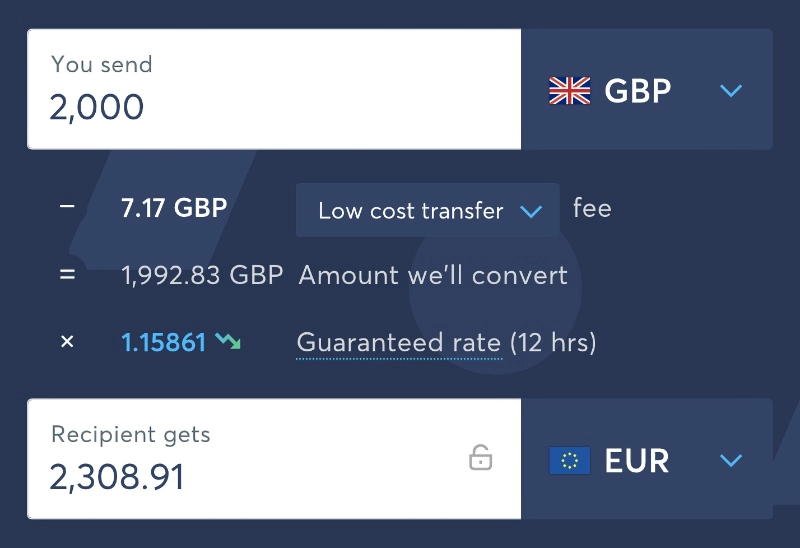
Task: Click the 7.17 GBP fee amount
Action: (x=173, y=209)
